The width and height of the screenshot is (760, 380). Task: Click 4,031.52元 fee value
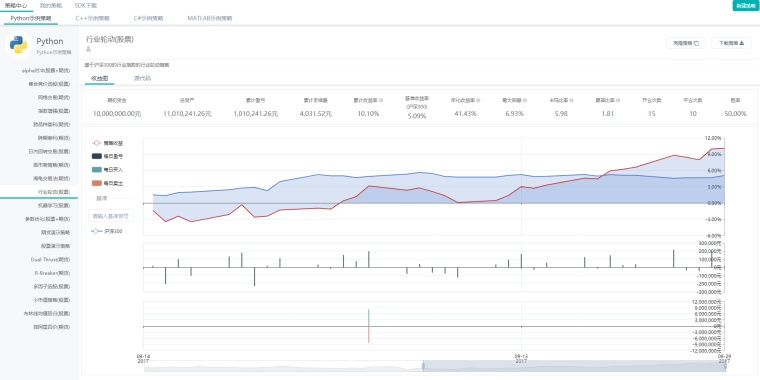pyautogui.click(x=316, y=113)
